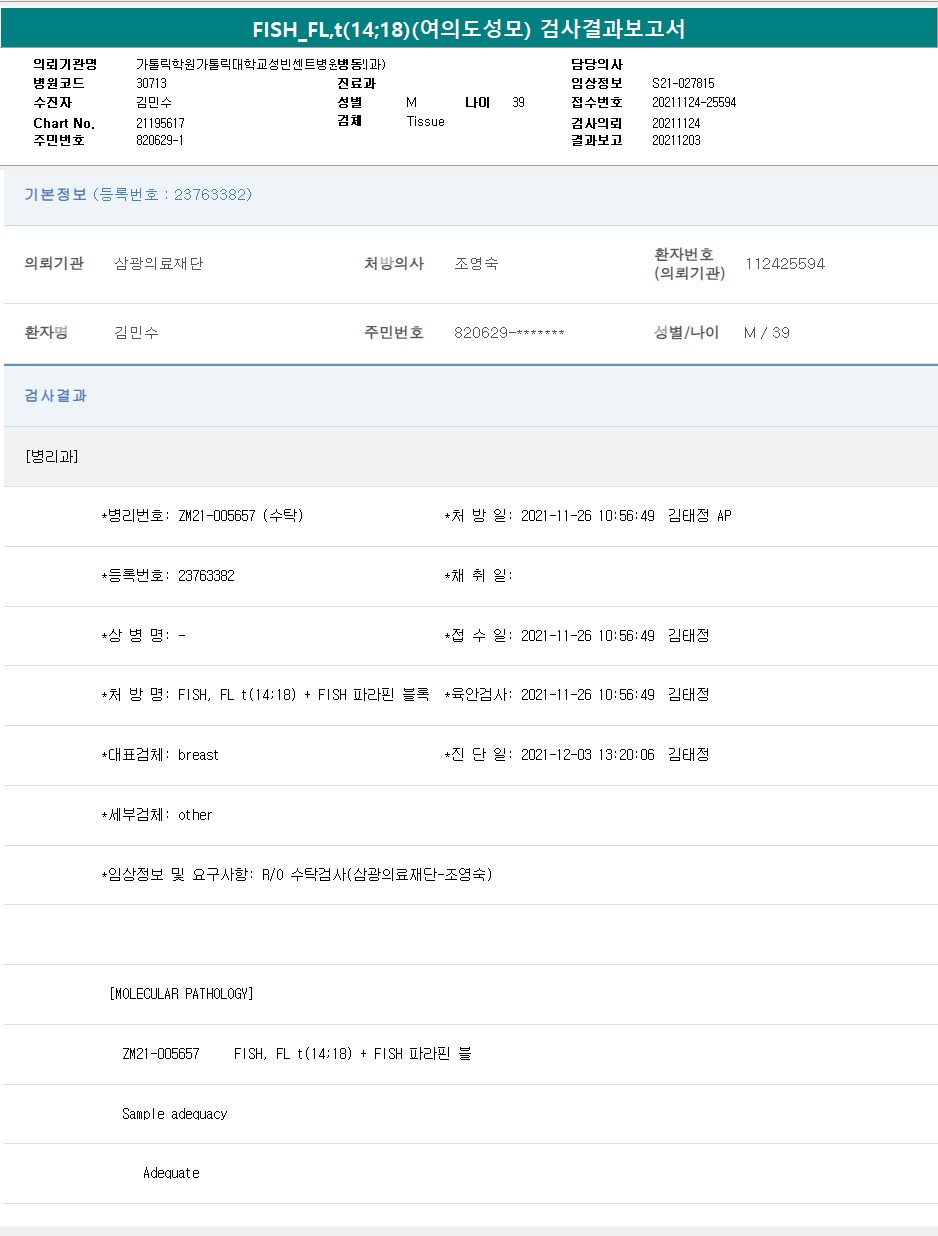
Task: Click the [병리과] department row
Action: [x=51, y=457]
